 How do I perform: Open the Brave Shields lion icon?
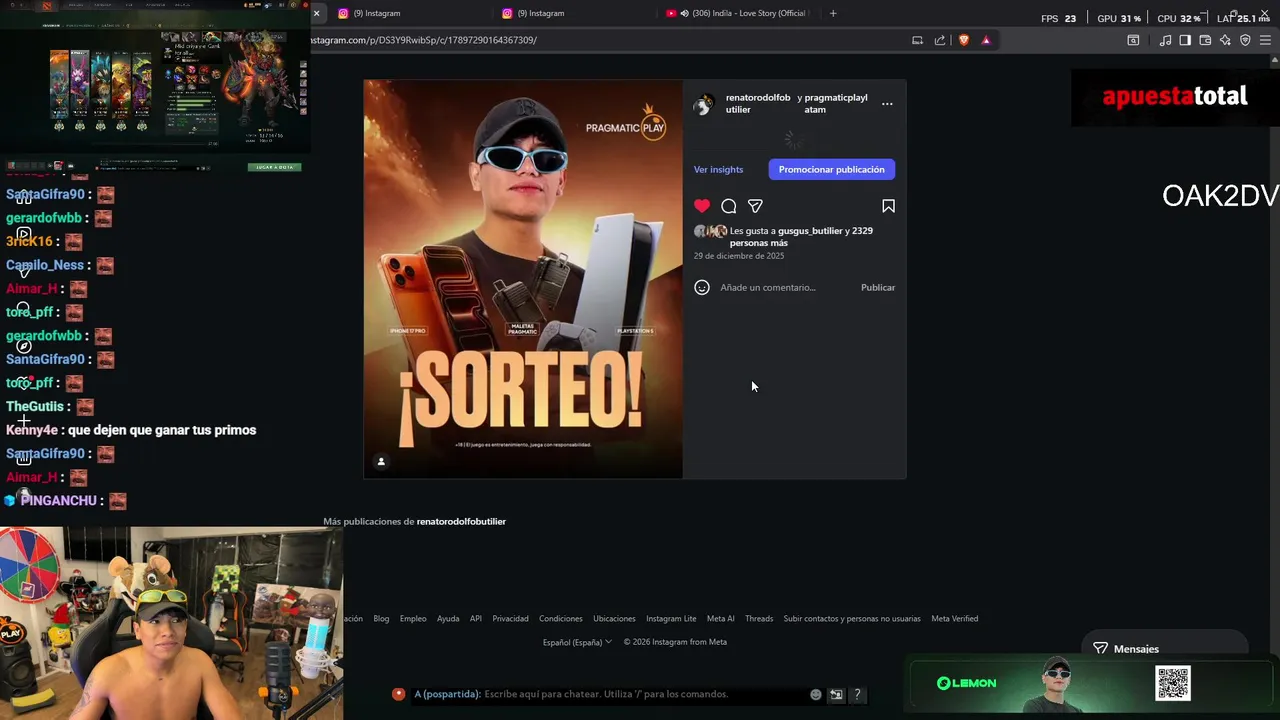point(964,40)
